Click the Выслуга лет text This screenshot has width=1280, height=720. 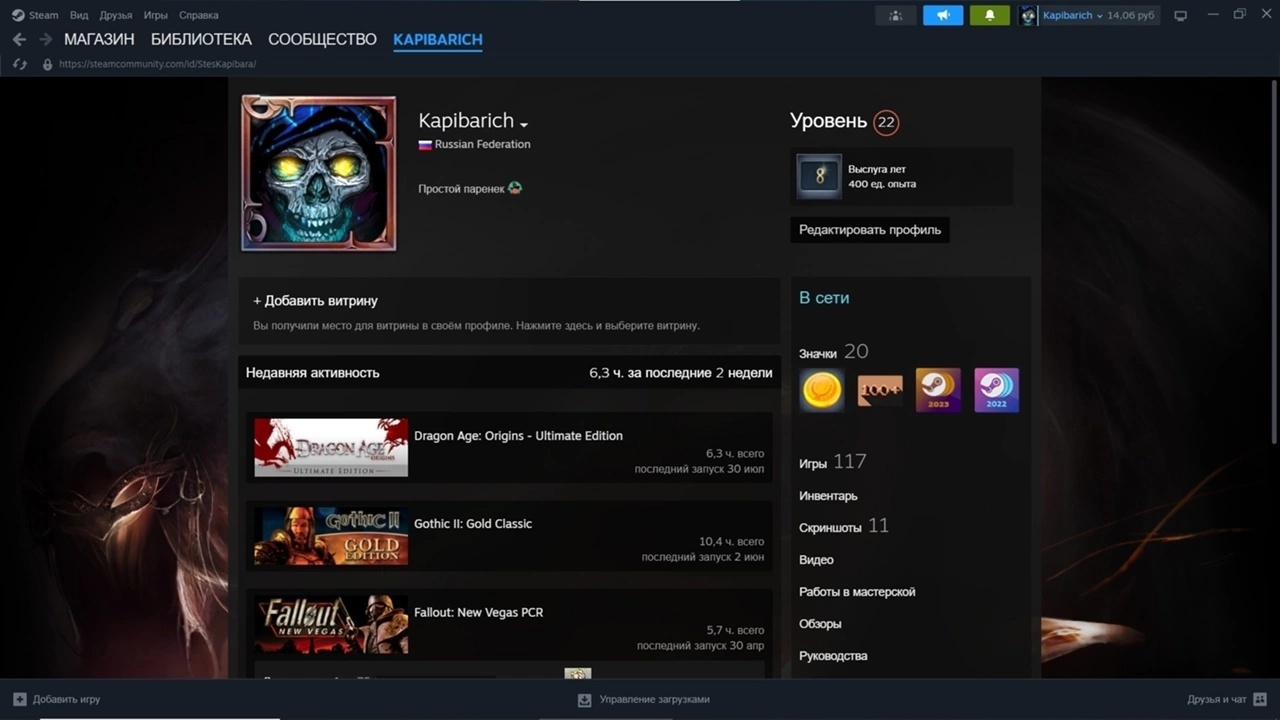coord(877,169)
